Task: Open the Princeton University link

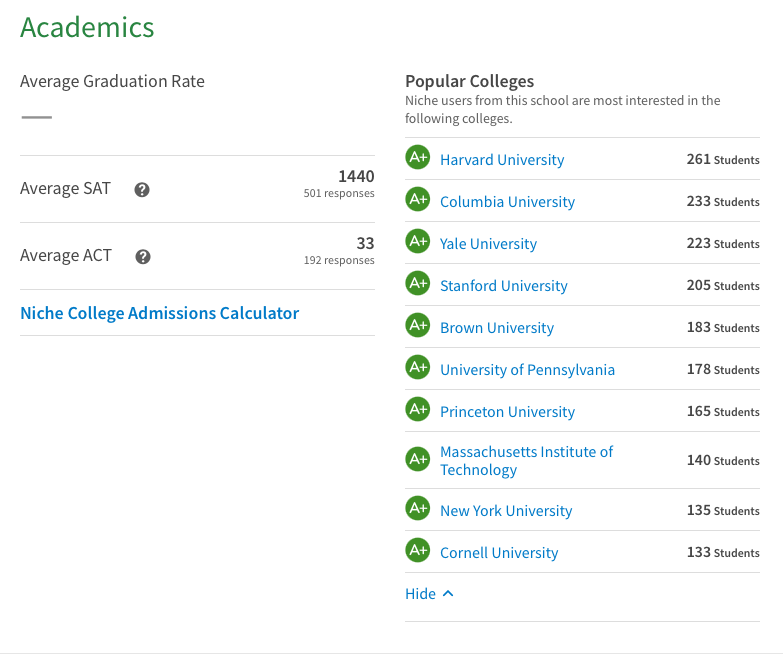Action: [507, 411]
